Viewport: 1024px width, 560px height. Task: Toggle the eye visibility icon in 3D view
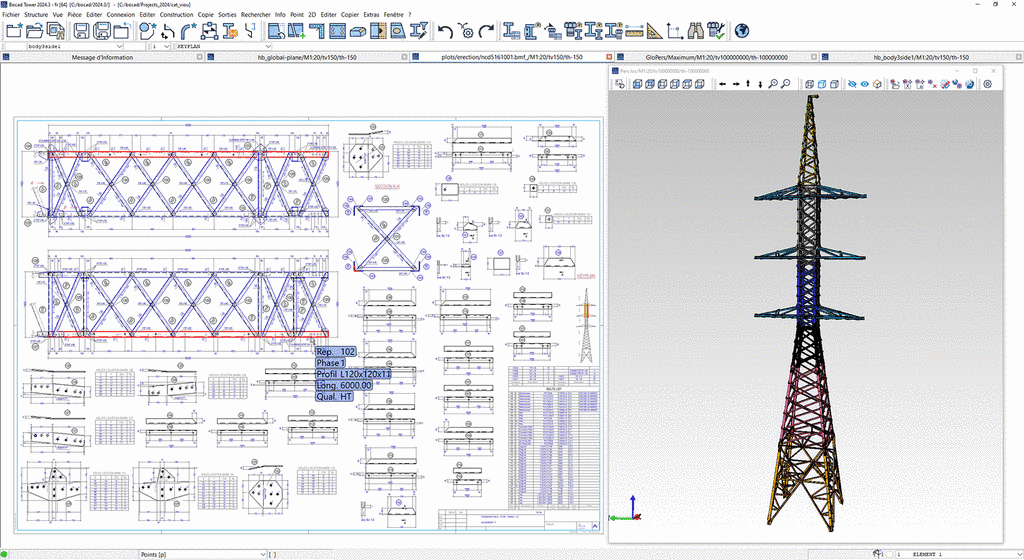coord(864,84)
